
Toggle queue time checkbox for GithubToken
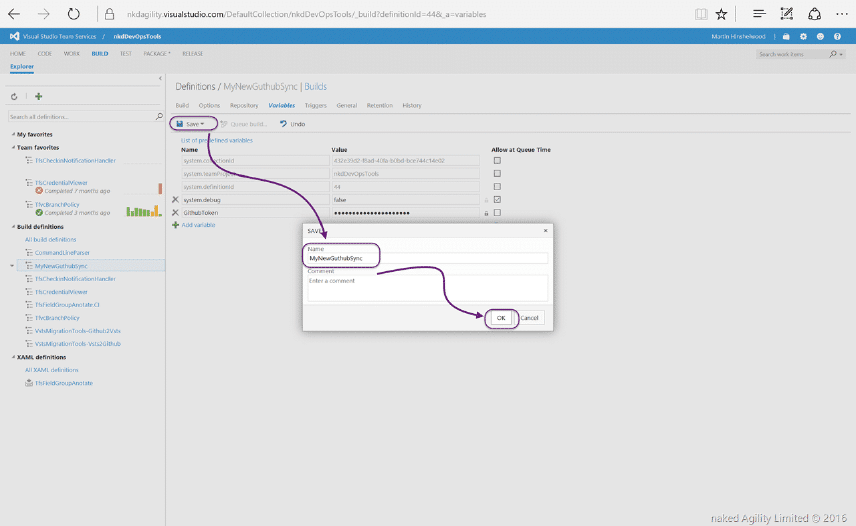pyautogui.click(x=497, y=213)
